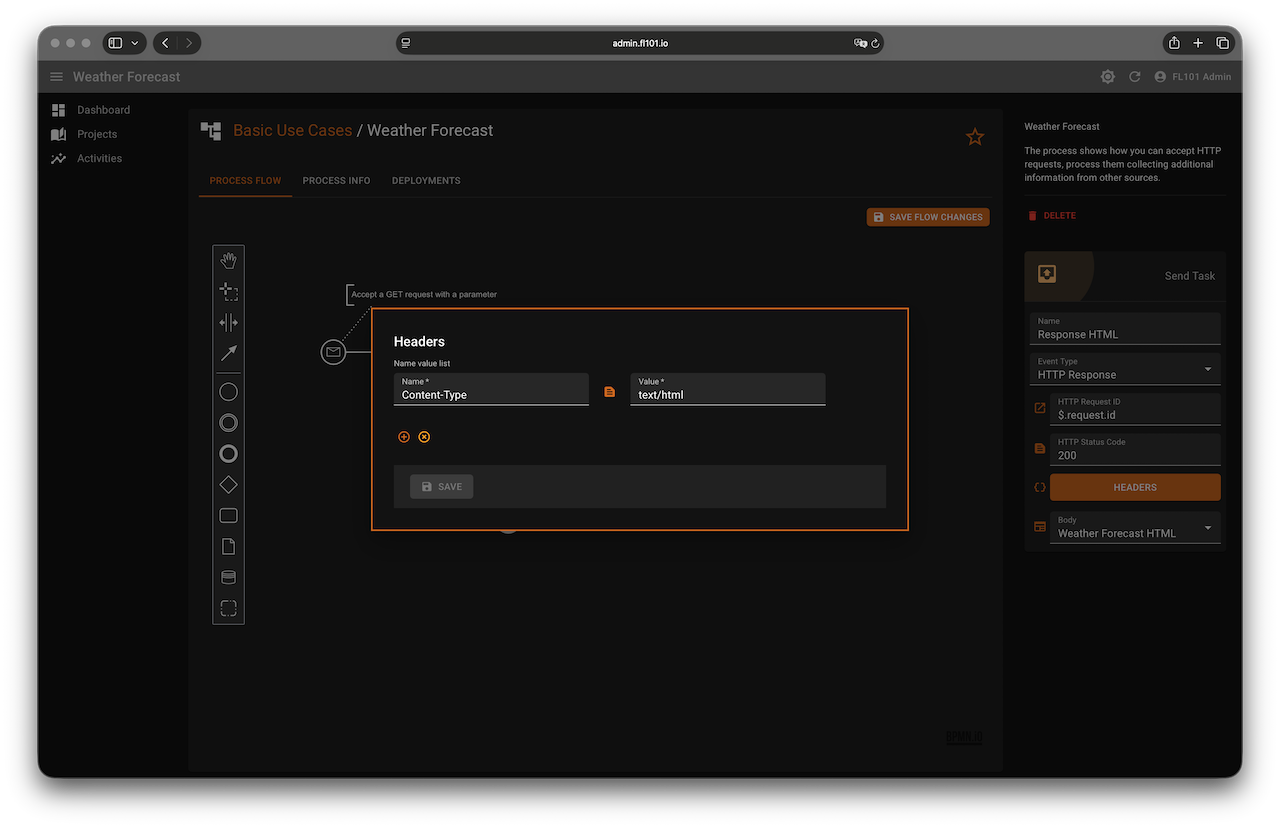The width and height of the screenshot is (1280, 828).
Task: Open the FL101 Admin user menu
Action: [1192, 77]
